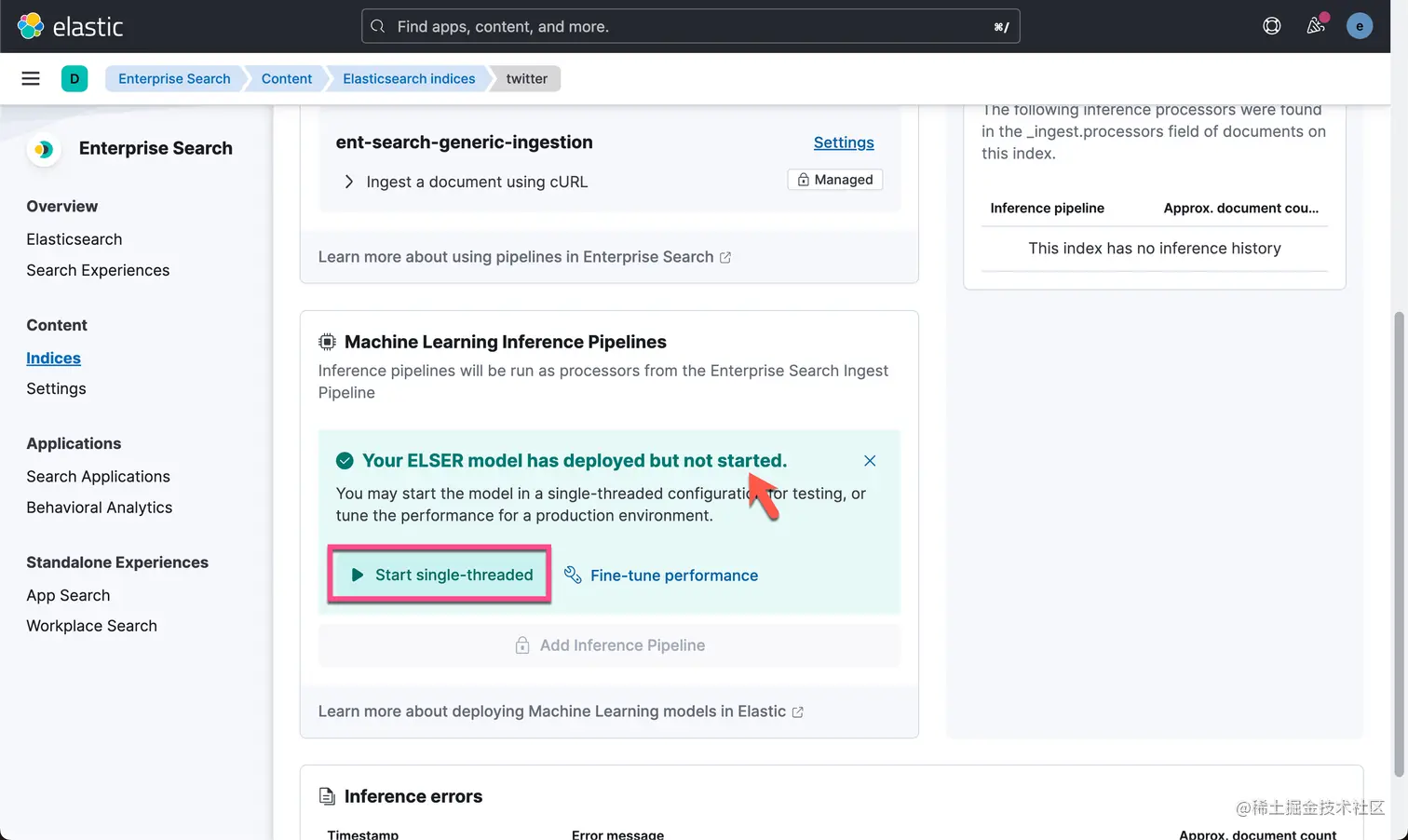Screen dimensions: 1408x840
Task: Click Start single-threaded button
Action: (440, 575)
